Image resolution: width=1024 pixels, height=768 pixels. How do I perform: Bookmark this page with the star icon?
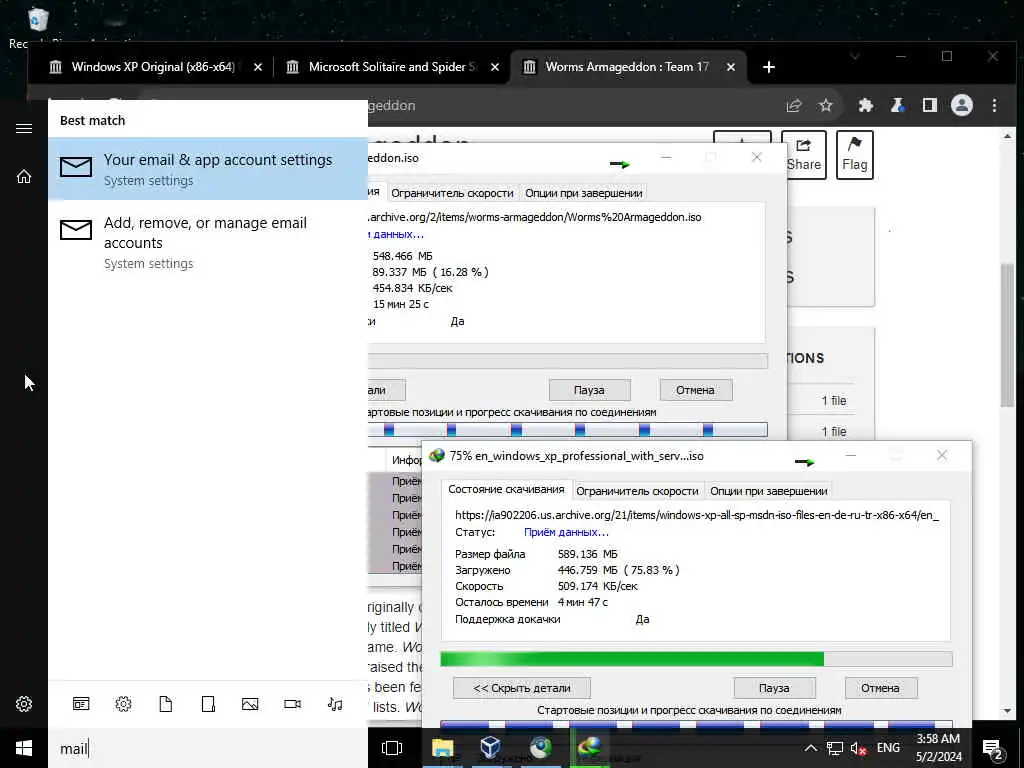[826, 106]
